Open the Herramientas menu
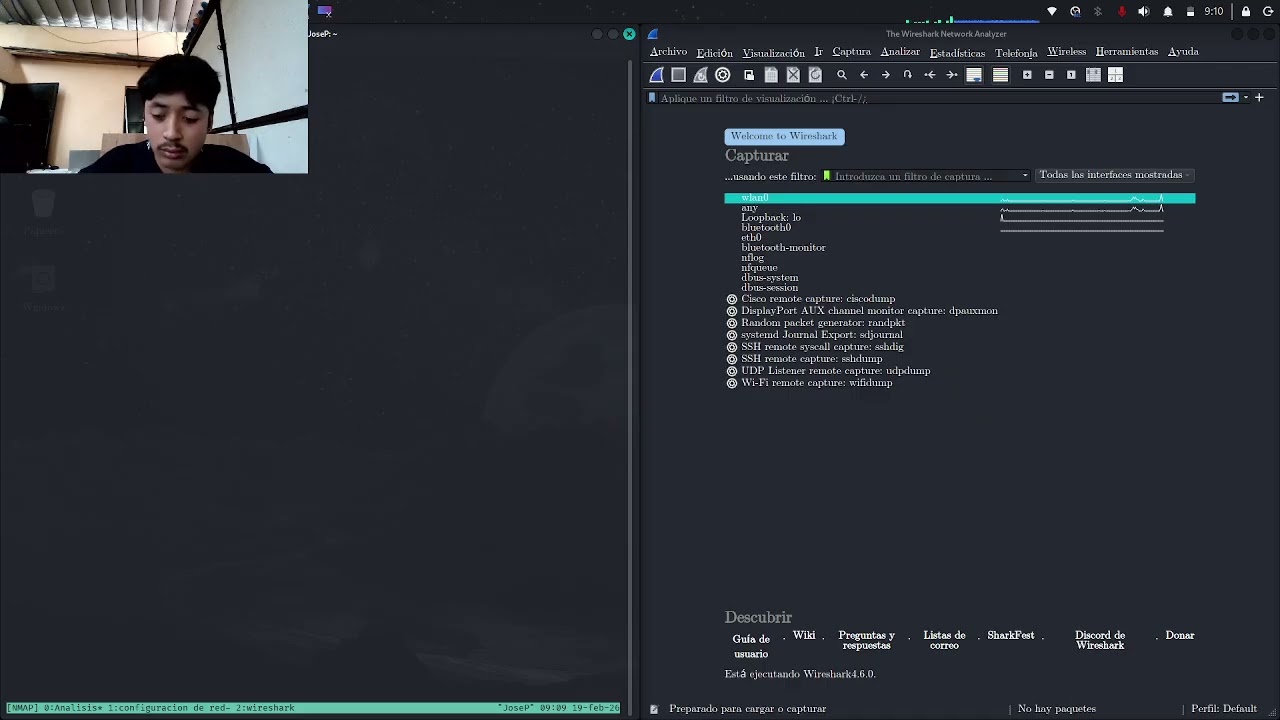This screenshot has width=1280, height=720. (1126, 52)
